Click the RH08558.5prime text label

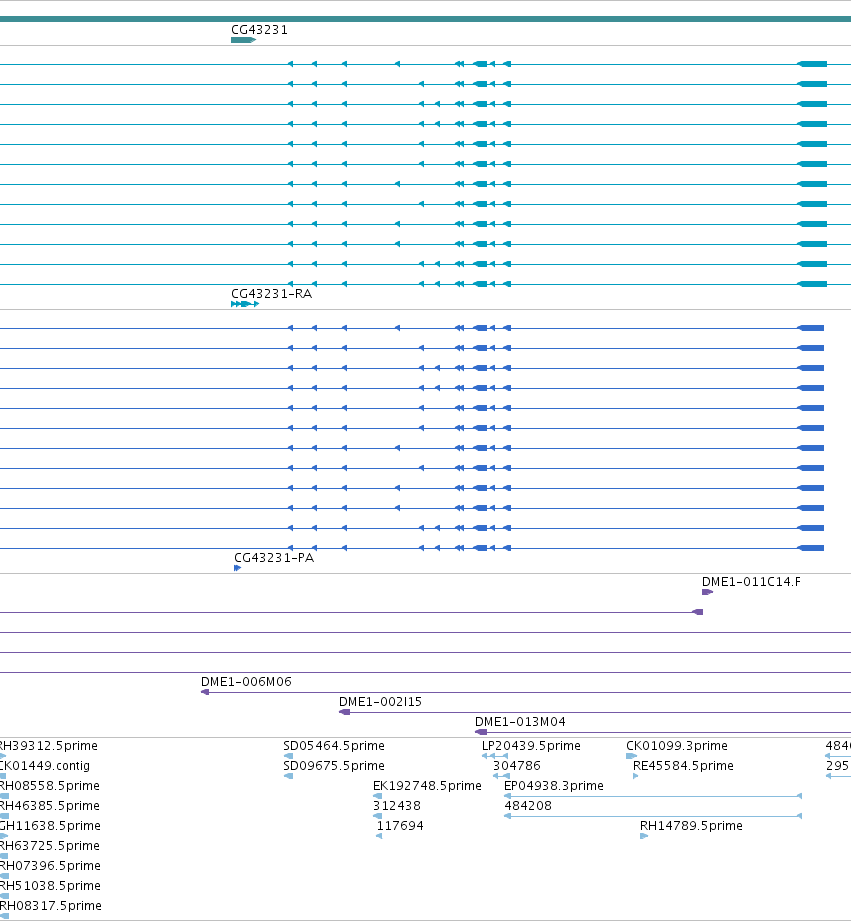[49, 785]
